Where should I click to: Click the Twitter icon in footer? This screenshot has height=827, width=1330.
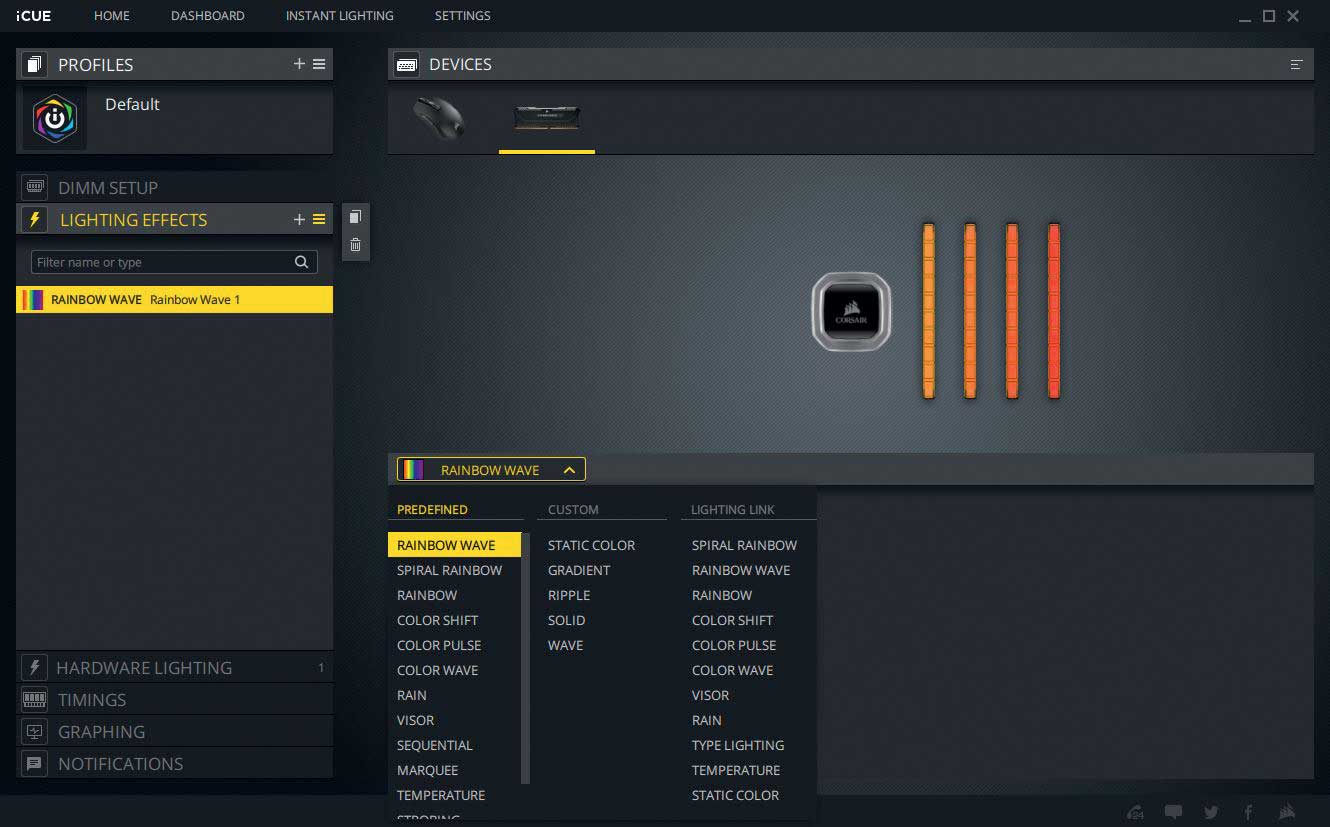[x=1211, y=812]
